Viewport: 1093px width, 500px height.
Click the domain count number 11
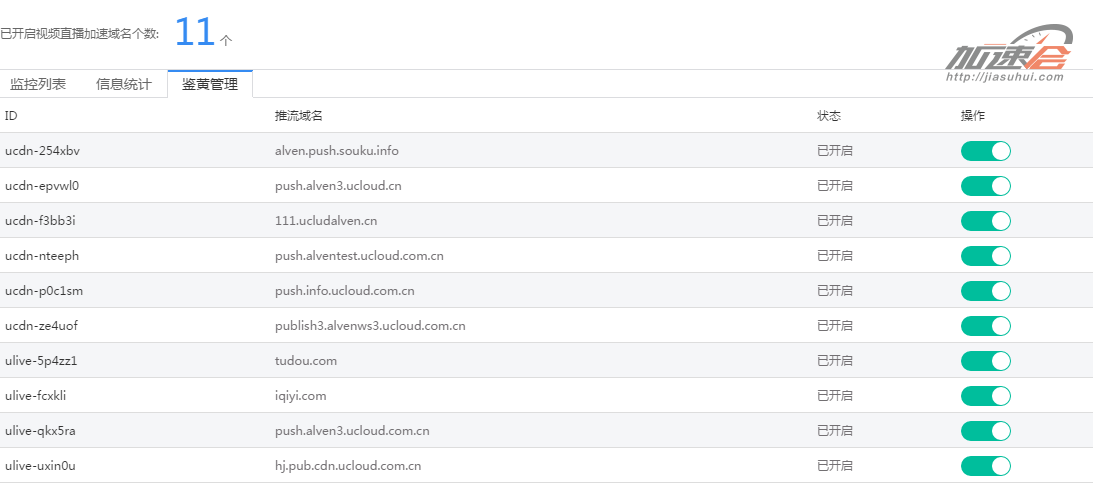(x=195, y=33)
